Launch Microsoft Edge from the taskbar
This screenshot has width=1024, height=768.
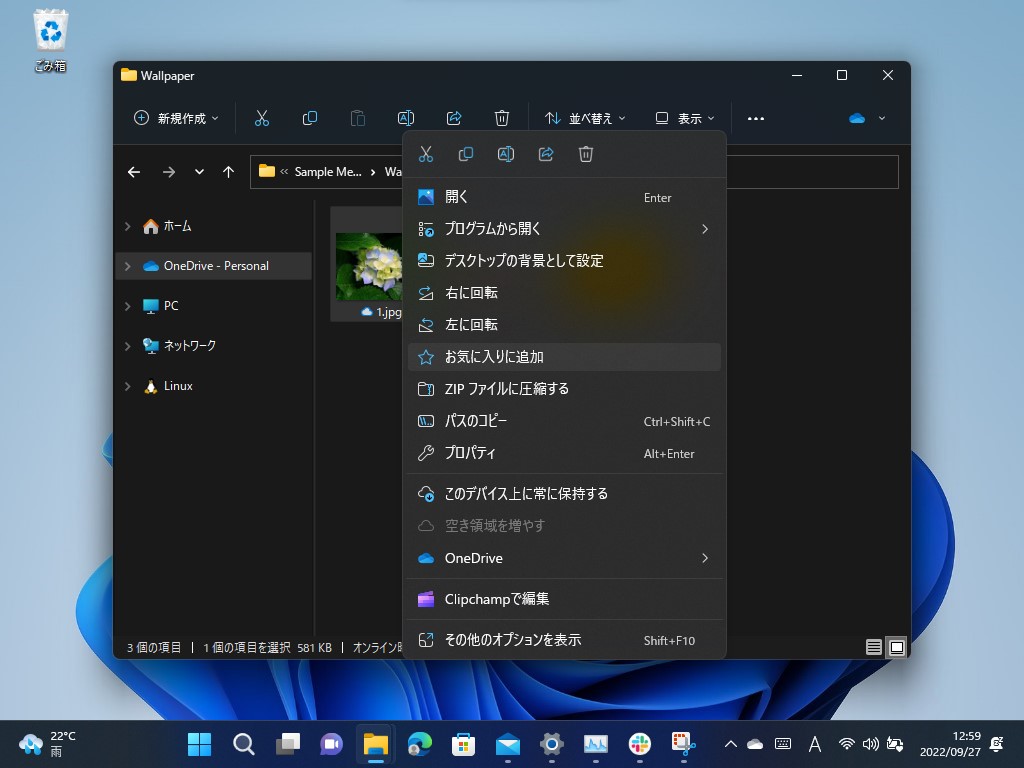[x=419, y=744]
